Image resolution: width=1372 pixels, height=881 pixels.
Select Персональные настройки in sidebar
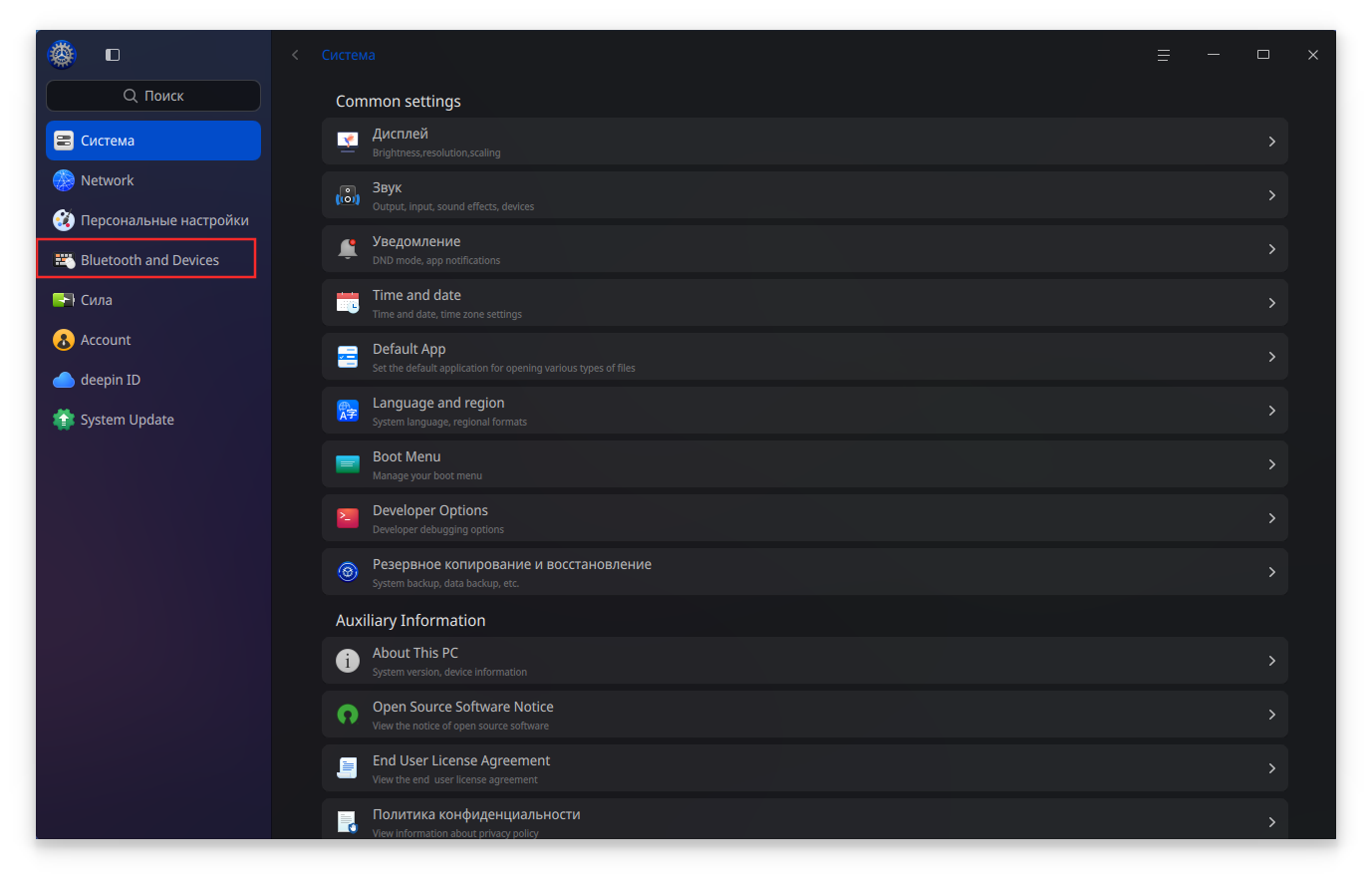[x=153, y=220]
